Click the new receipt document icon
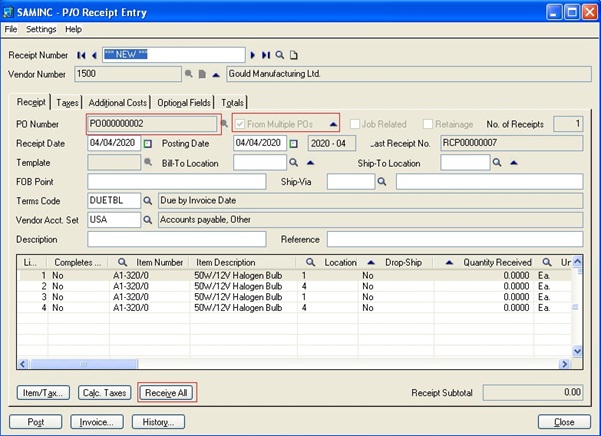 [x=294, y=55]
